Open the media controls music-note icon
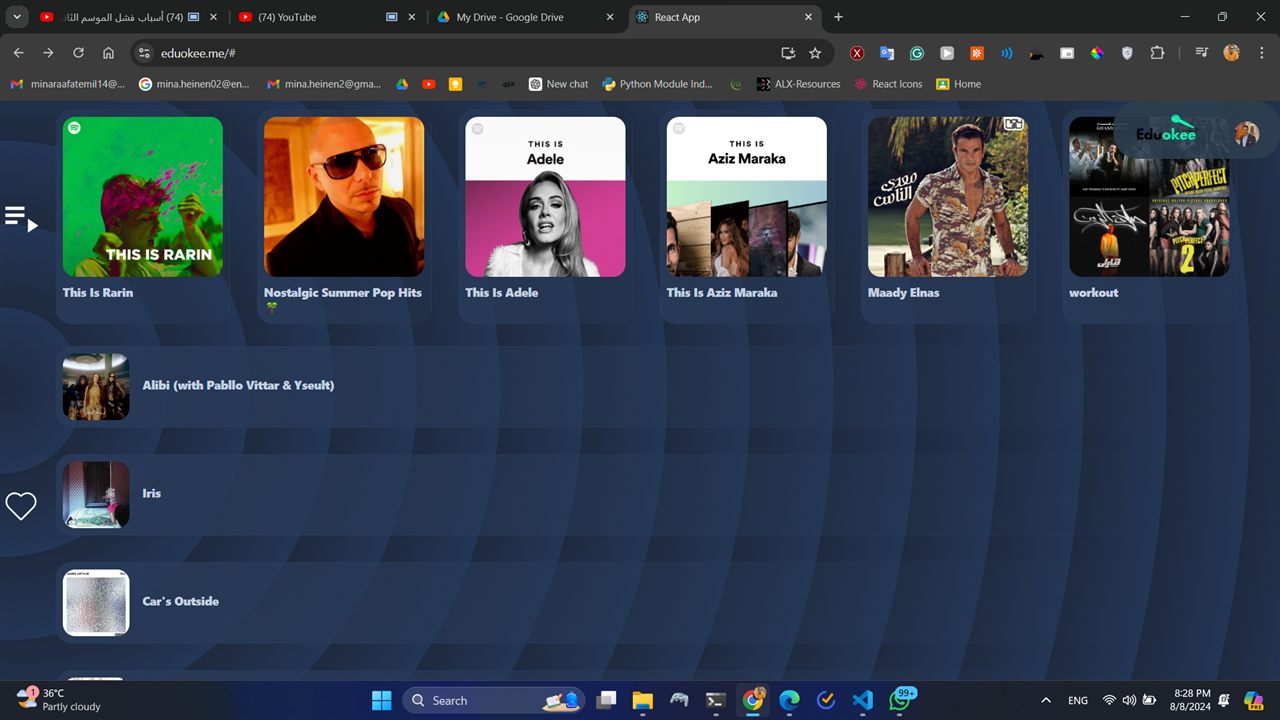1280x720 pixels. coord(1201,53)
